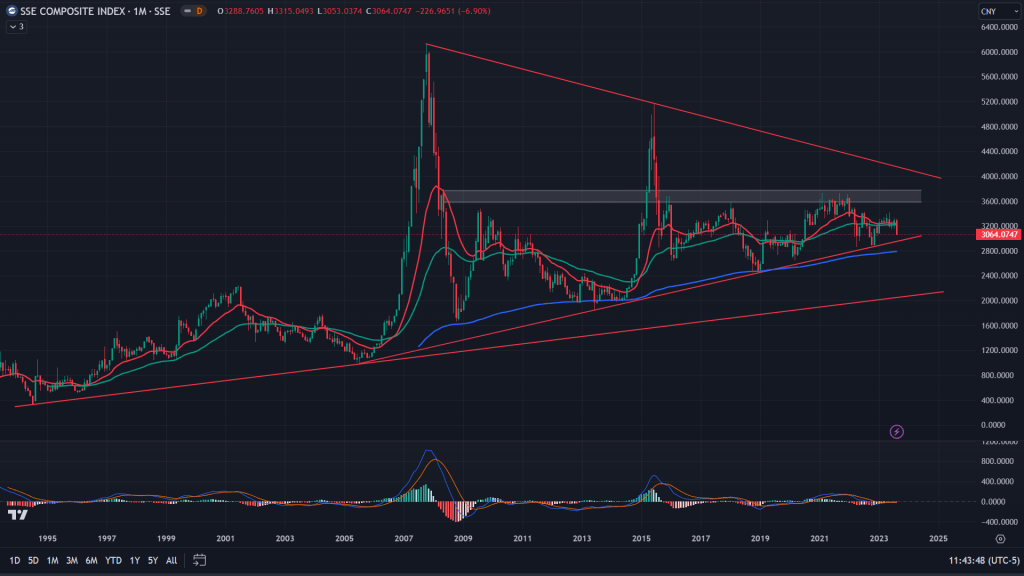This screenshot has height=576, width=1024.
Task: Open Go to date calendar icon
Action: [199, 560]
